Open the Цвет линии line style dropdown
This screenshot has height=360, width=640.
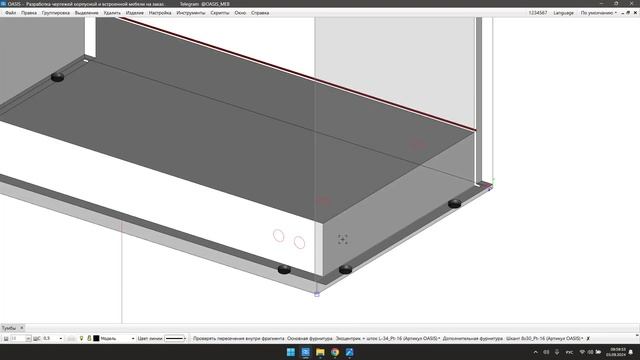175,338
